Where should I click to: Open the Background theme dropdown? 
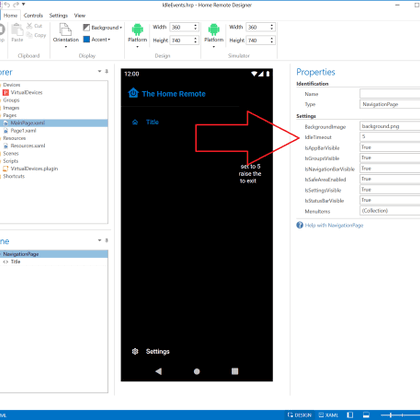pos(102,27)
